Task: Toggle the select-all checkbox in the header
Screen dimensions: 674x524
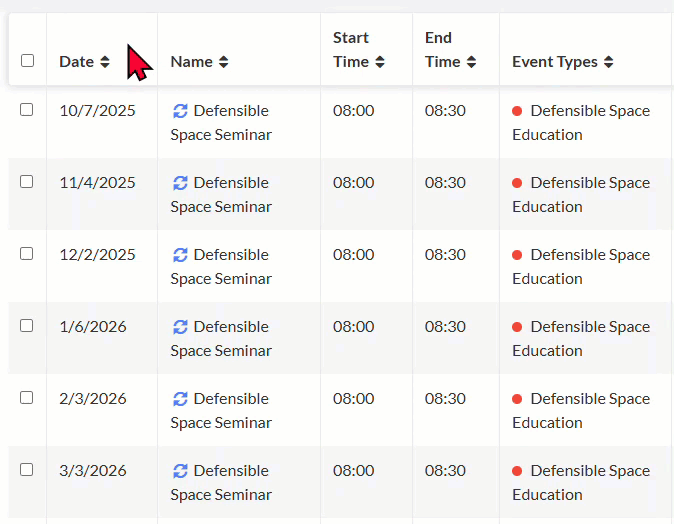Action: pos(27,61)
